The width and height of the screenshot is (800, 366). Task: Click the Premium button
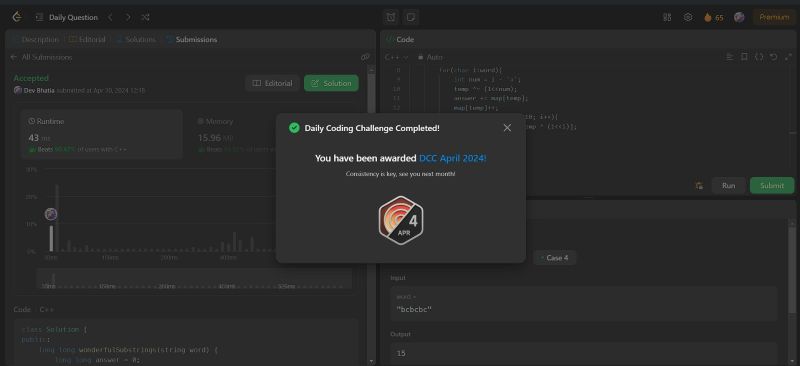(774, 17)
